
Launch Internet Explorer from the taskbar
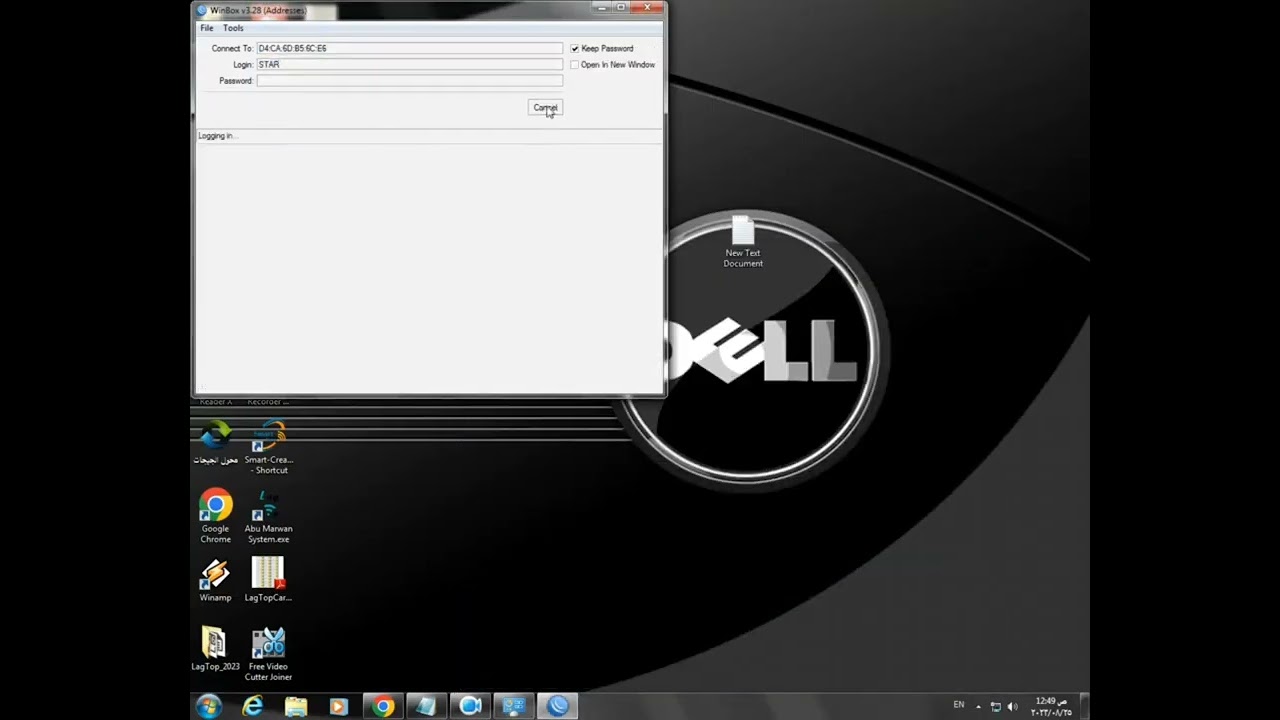coord(253,706)
